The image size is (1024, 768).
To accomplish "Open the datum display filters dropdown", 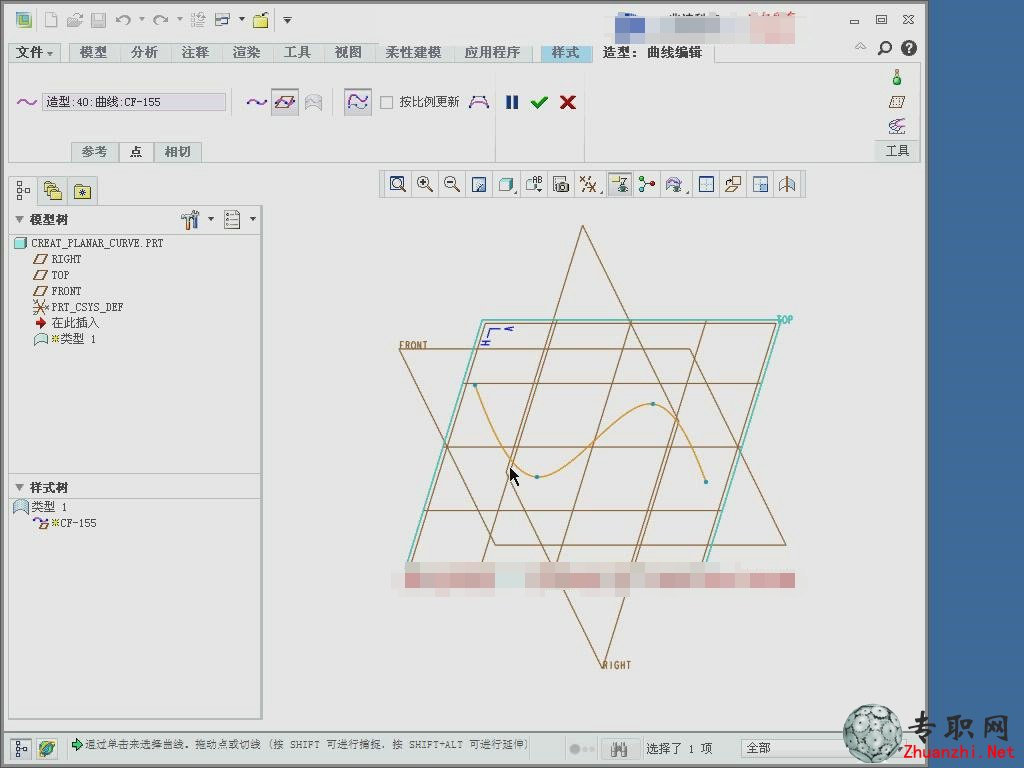I will click(588, 184).
